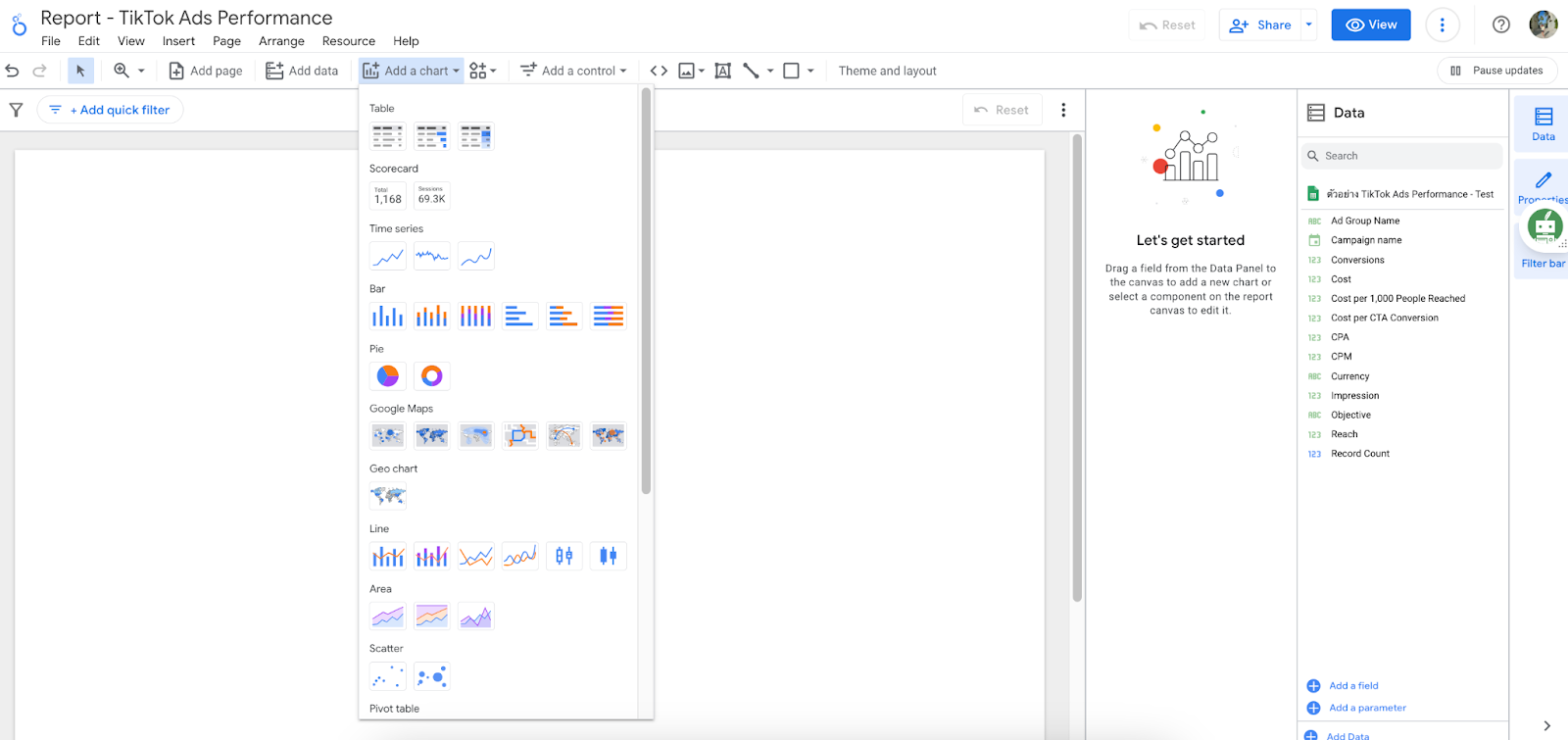
Task: Click the Pause updates toggle button
Action: [x=1497, y=71]
